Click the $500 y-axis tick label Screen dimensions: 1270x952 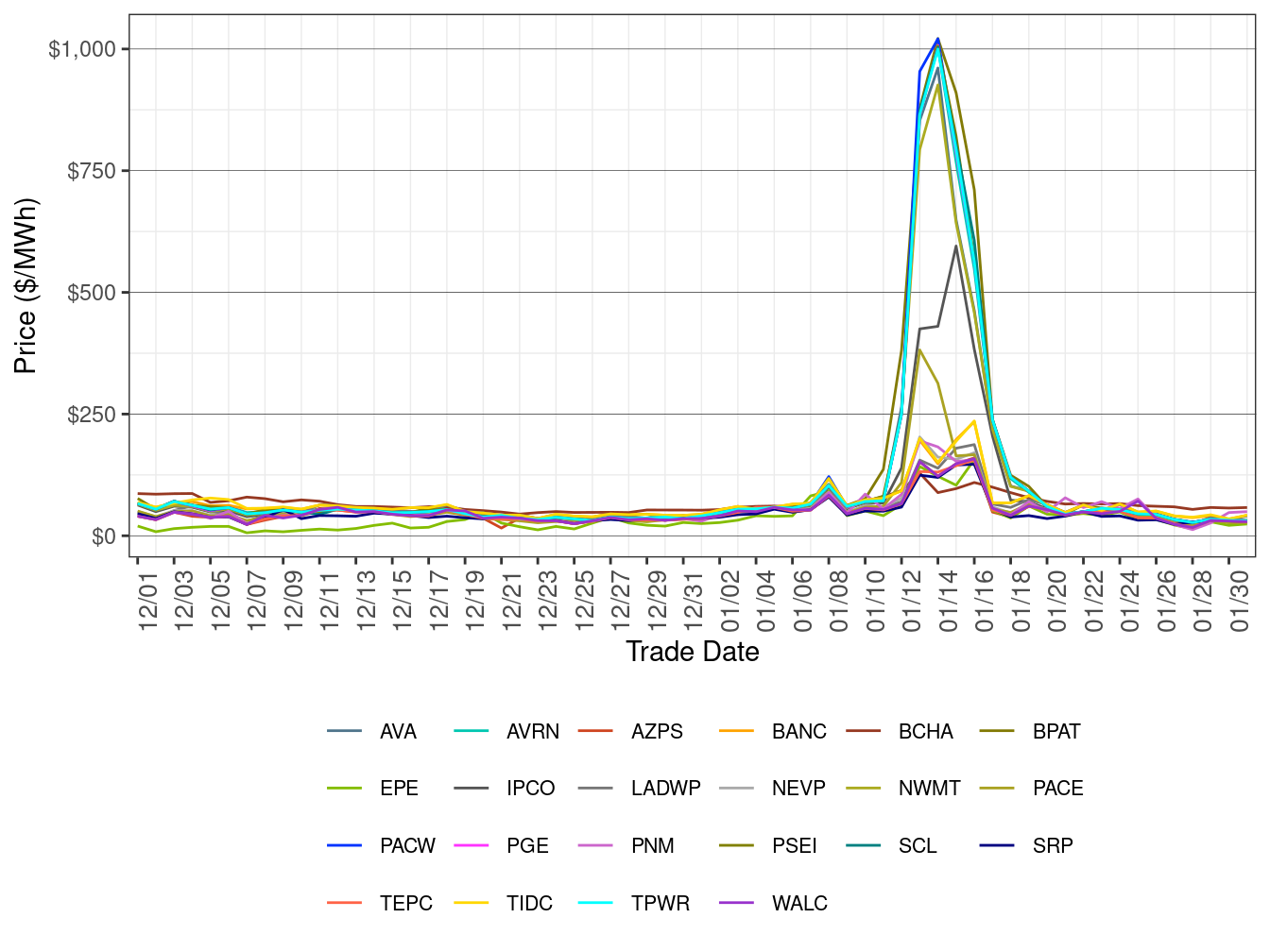pos(92,293)
